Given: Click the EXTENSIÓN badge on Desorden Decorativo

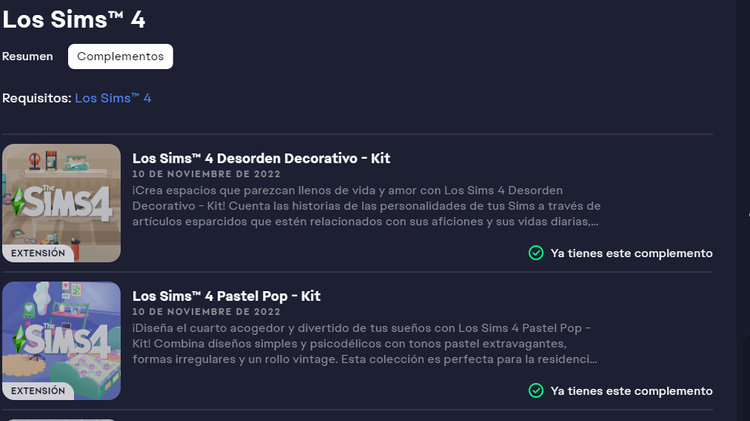Looking at the screenshot, I should 38,253.
